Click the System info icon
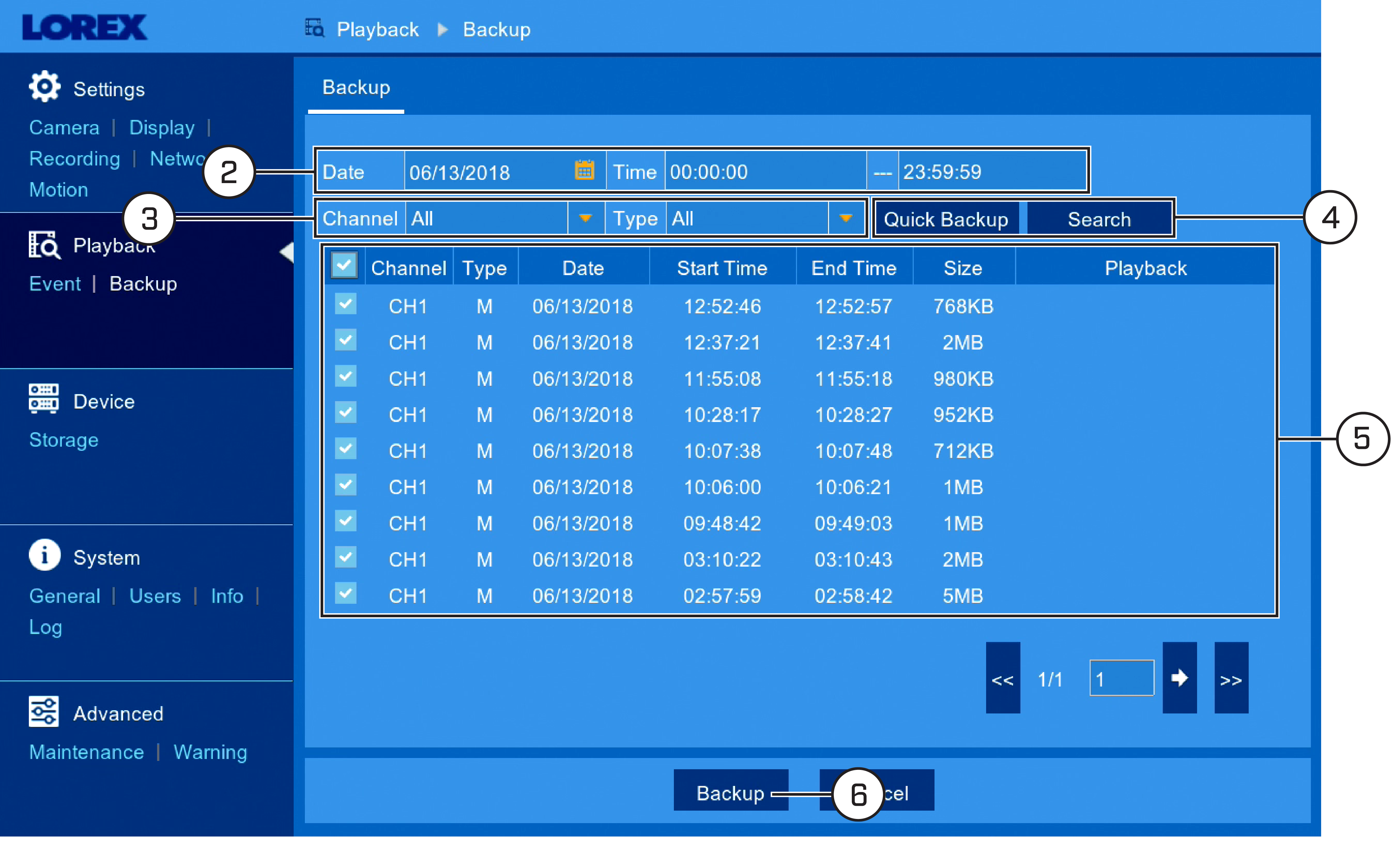 tap(44, 555)
